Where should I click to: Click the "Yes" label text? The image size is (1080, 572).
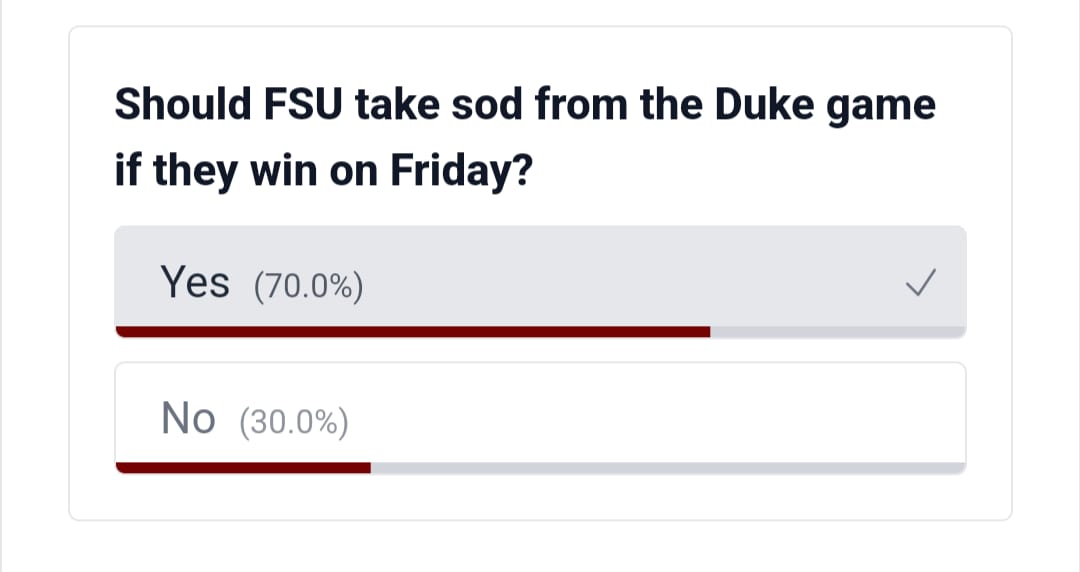click(195, 283)
